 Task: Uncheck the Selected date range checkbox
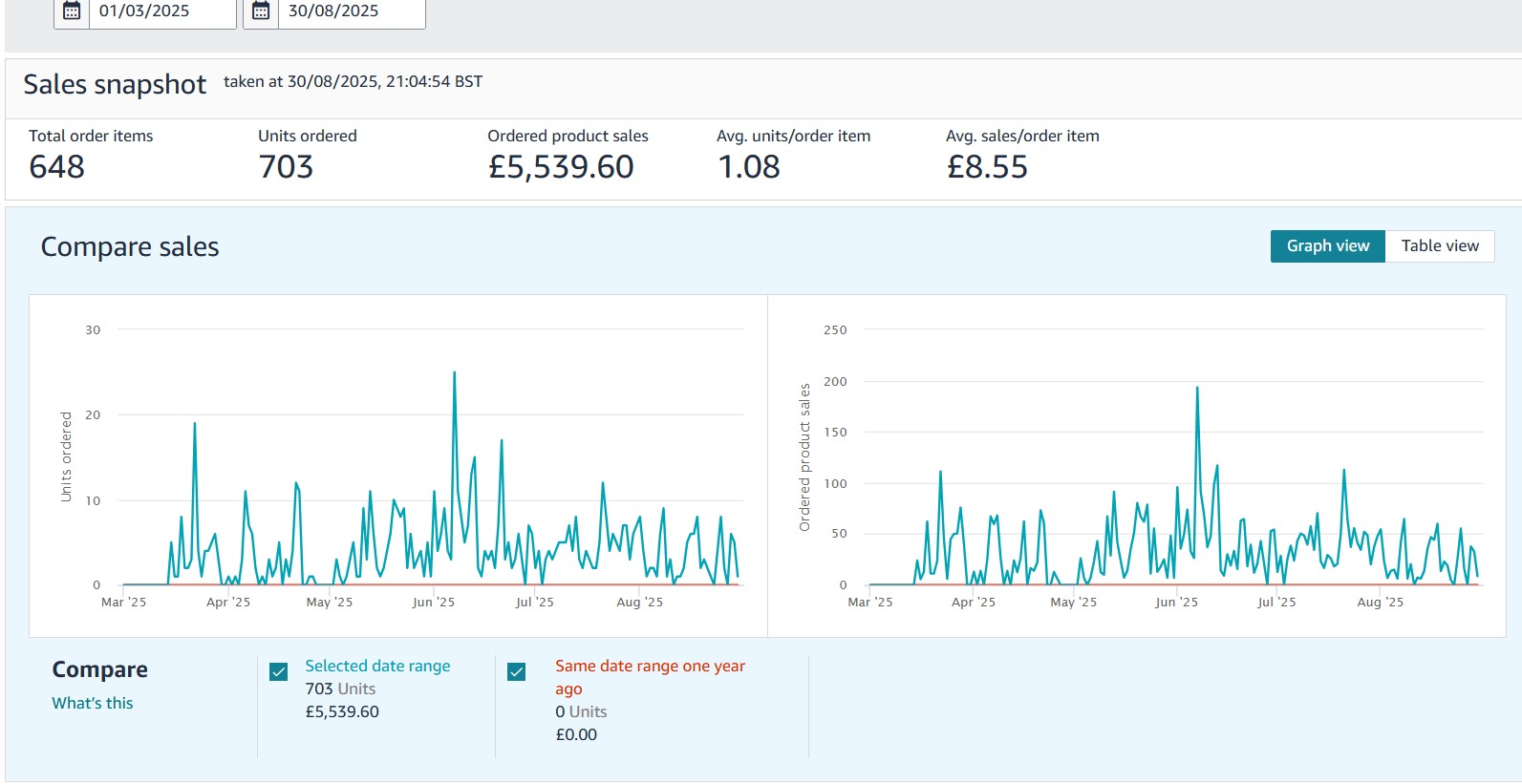tap(279, 672)
